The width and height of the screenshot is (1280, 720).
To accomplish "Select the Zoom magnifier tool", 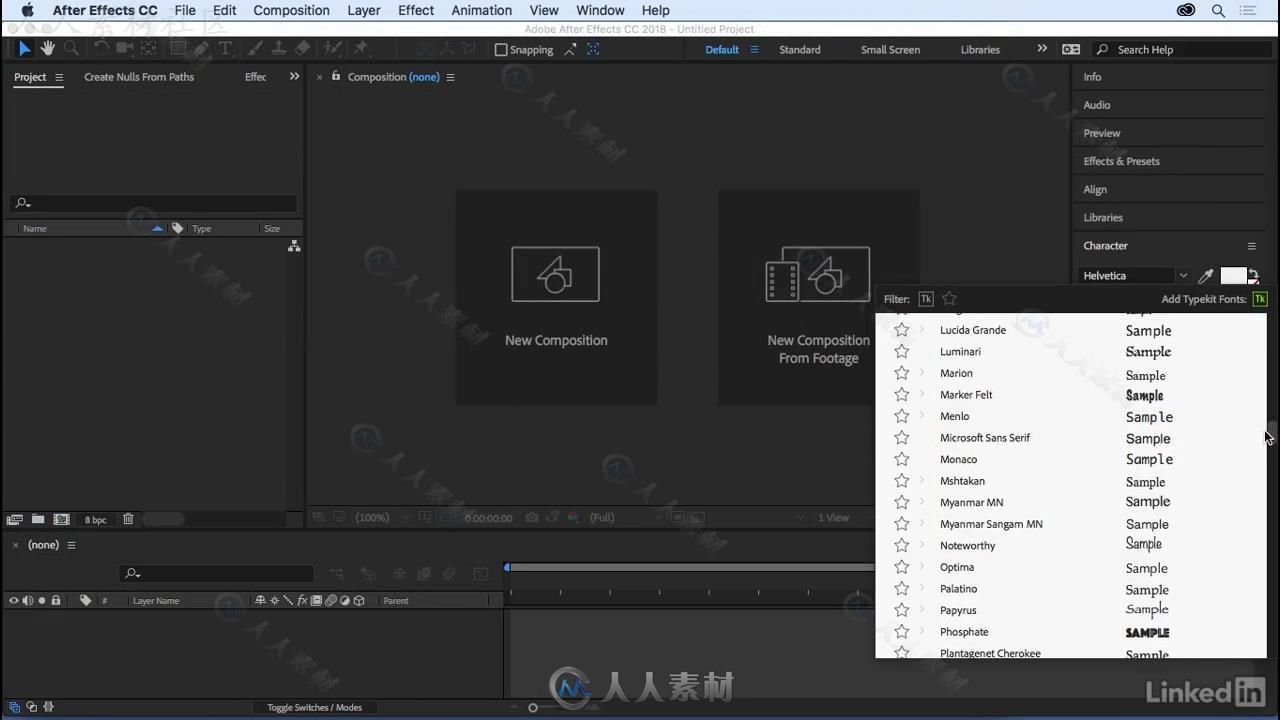I will tap(71, 48).
